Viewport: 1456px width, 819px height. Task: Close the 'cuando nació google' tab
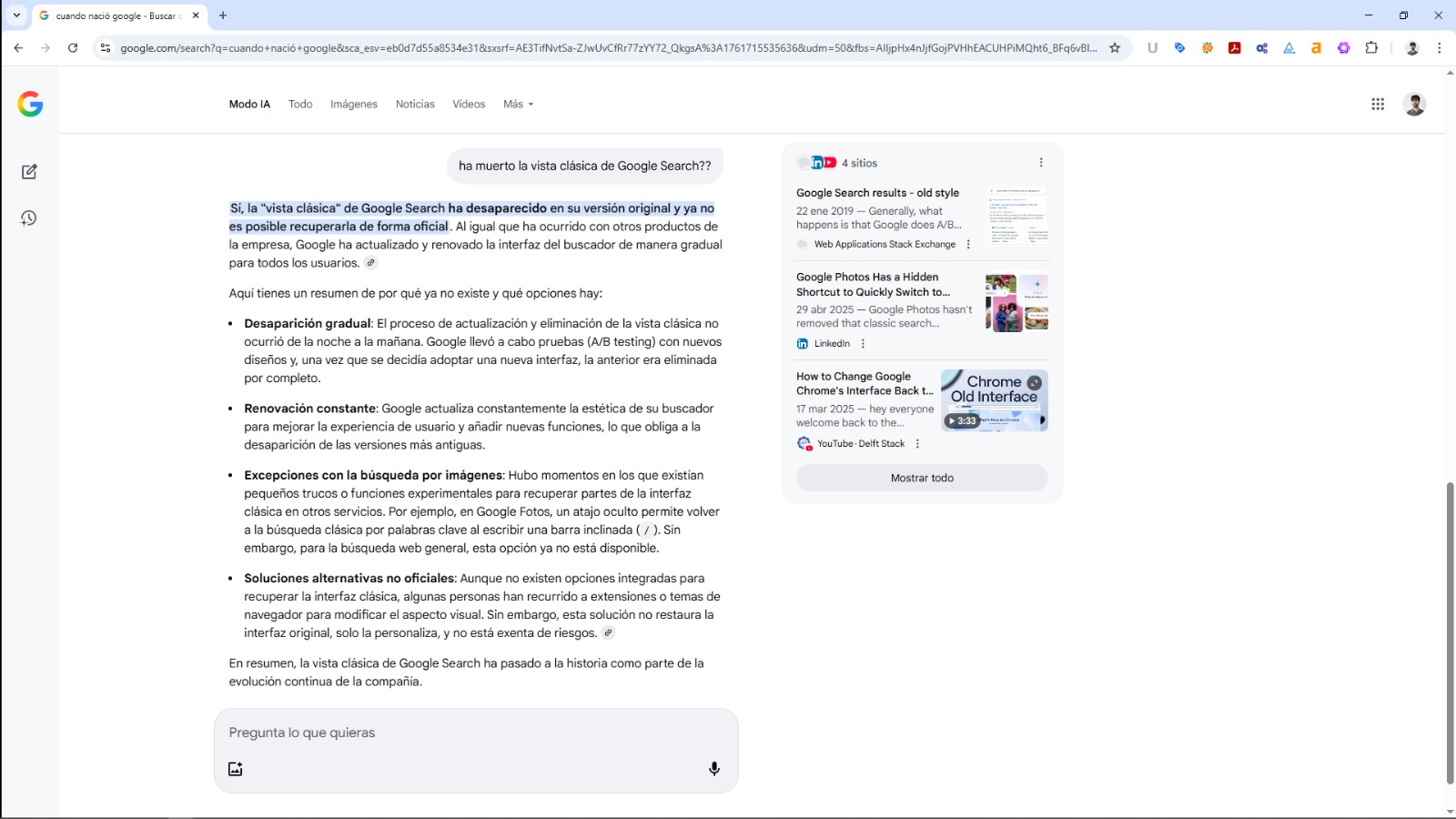pyautogui.click(x=196, y=15)
